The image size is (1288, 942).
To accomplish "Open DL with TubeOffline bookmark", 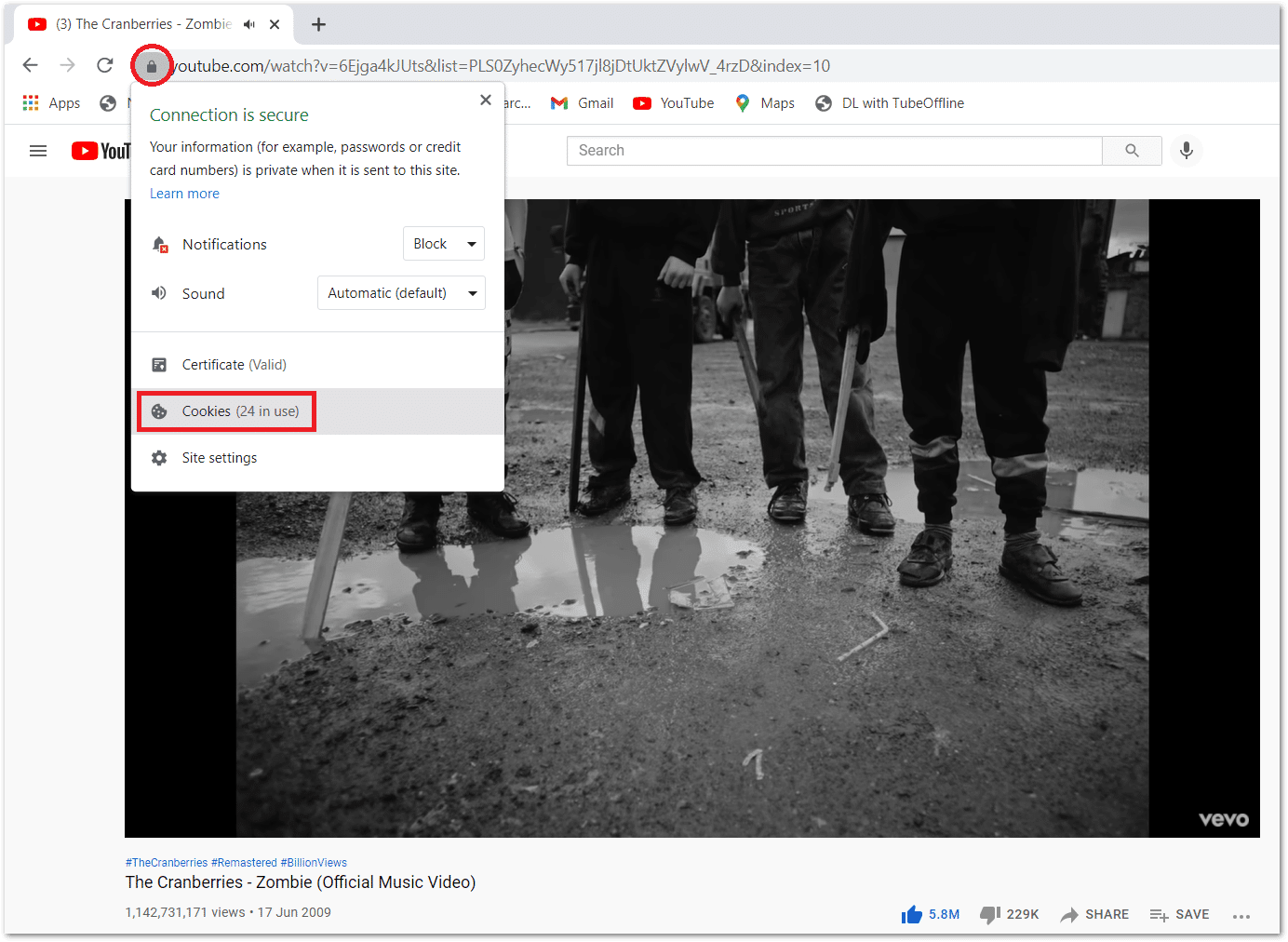I will click(890, 103).
